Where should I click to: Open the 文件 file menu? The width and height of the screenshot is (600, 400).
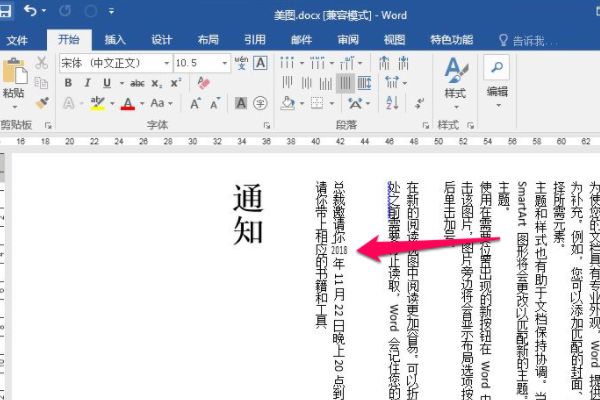pos(17,40)
